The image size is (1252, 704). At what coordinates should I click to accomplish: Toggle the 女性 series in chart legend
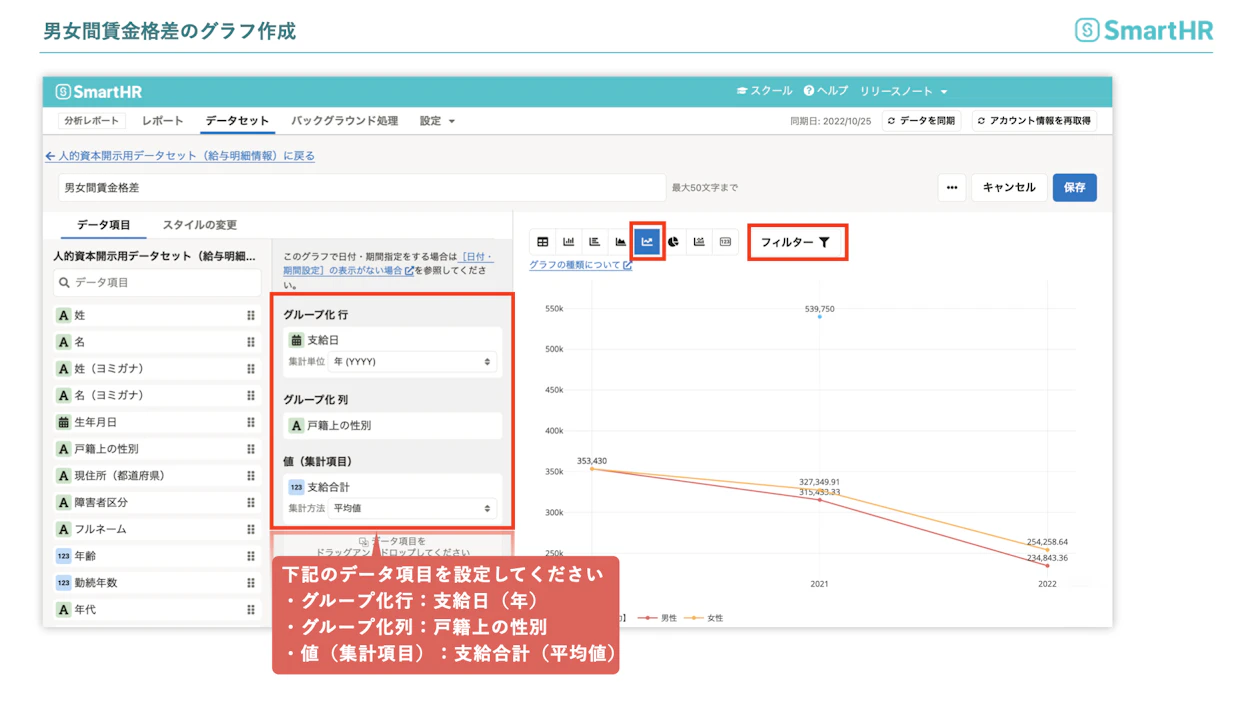[705, 618]
